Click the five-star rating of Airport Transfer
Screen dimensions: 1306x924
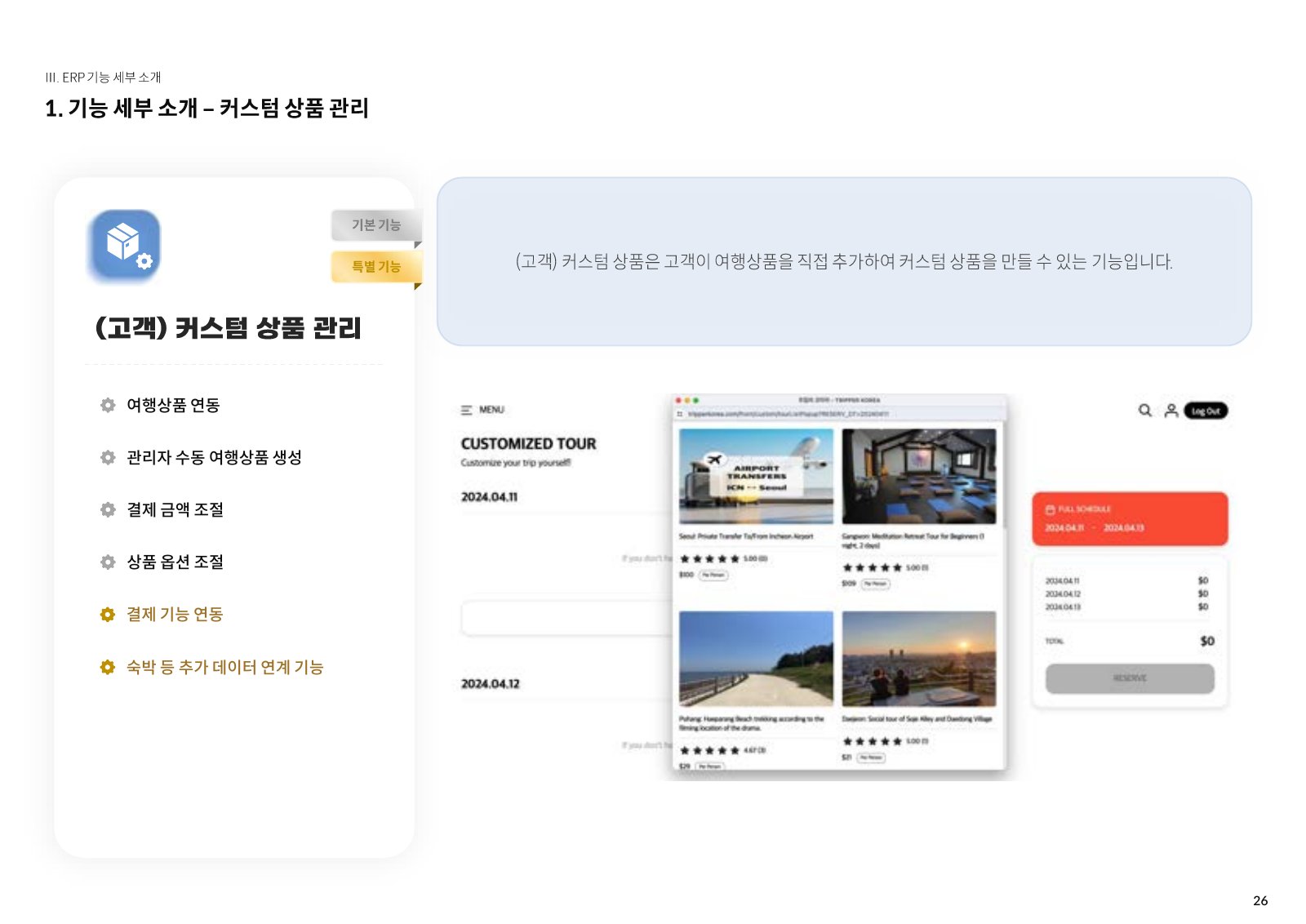(x=710, y=559)
